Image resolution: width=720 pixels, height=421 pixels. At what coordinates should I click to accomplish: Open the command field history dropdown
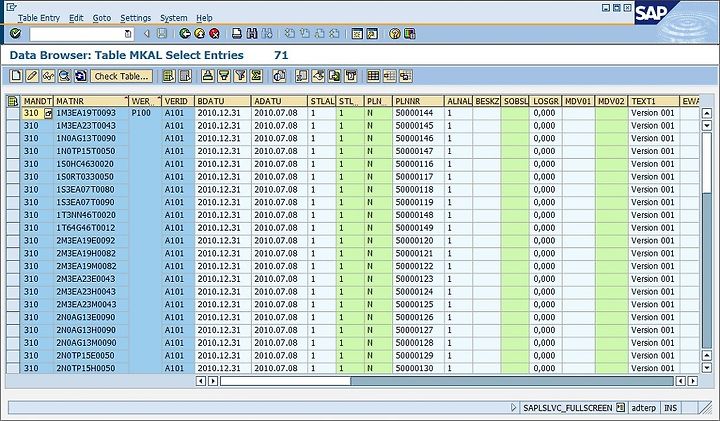[128, 34]
